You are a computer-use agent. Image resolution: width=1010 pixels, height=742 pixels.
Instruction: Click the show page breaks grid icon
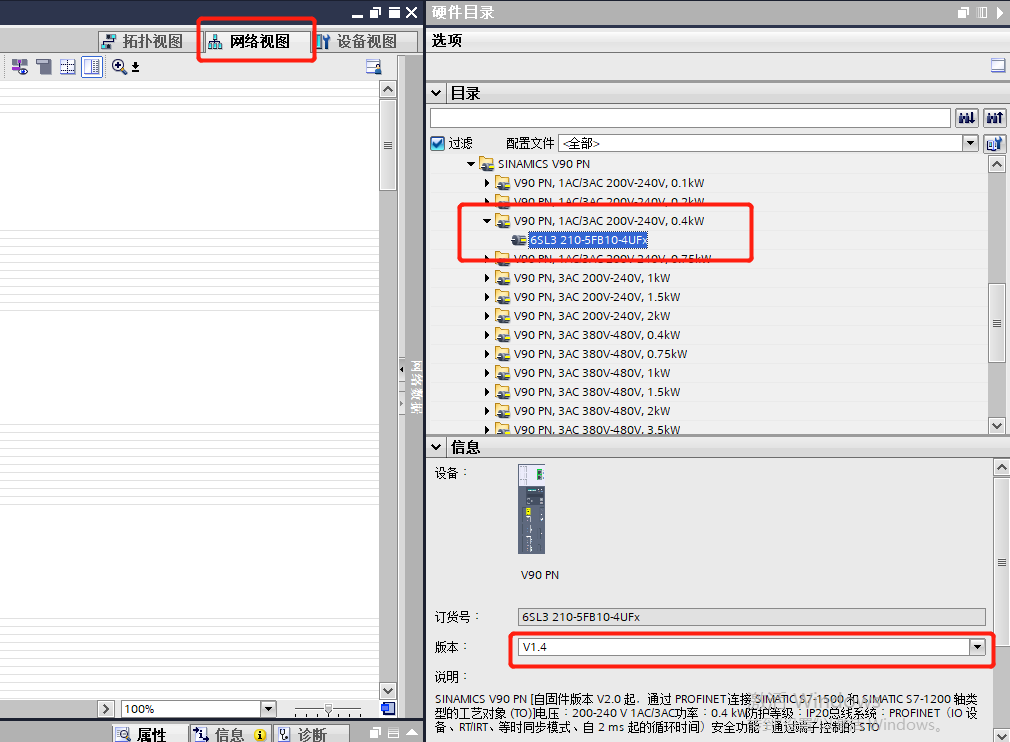tap(68, 67)
